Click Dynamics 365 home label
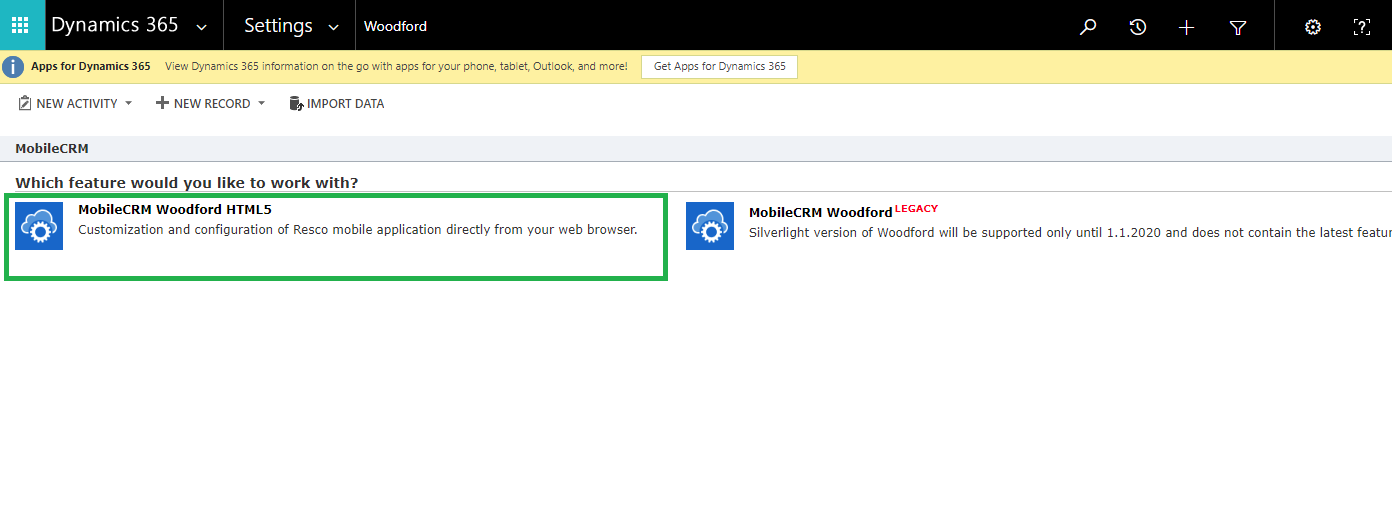The height and width of the screenshot is (527, 1392). pyautogui.click(x=114, y=25)
